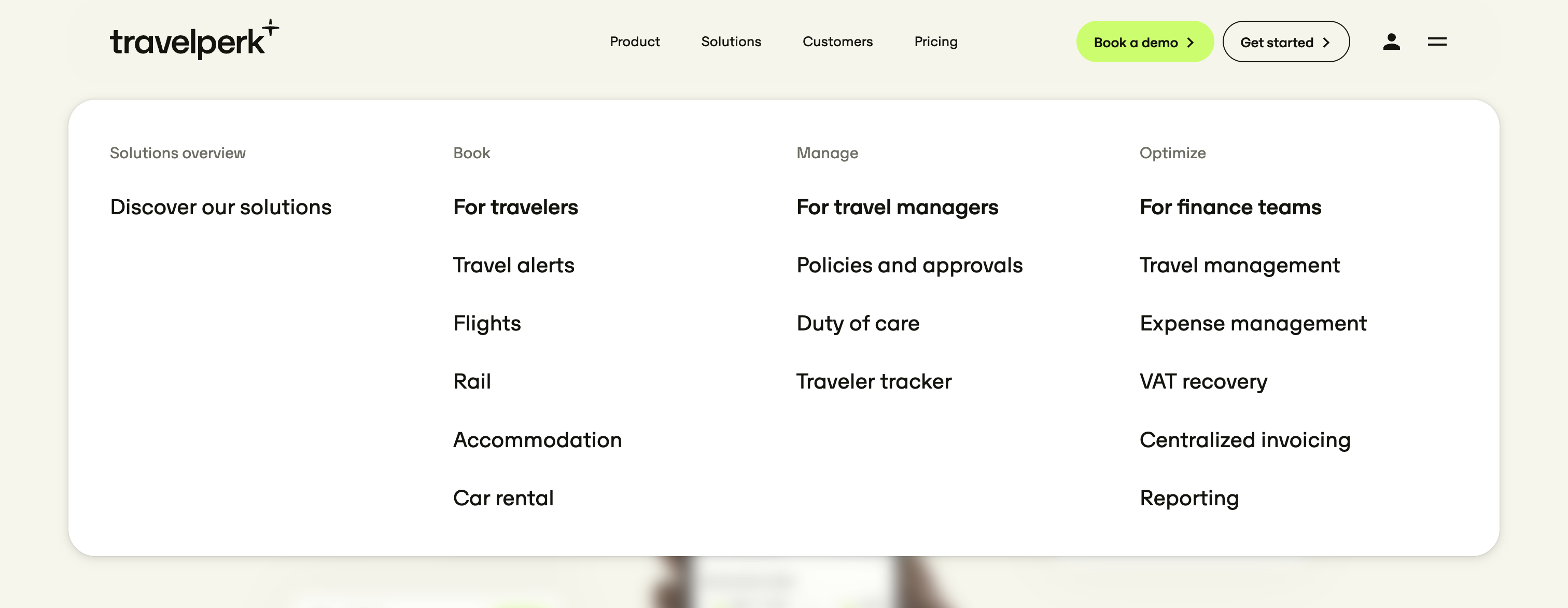Click the Book a demo button

(x=1144, y=42)
